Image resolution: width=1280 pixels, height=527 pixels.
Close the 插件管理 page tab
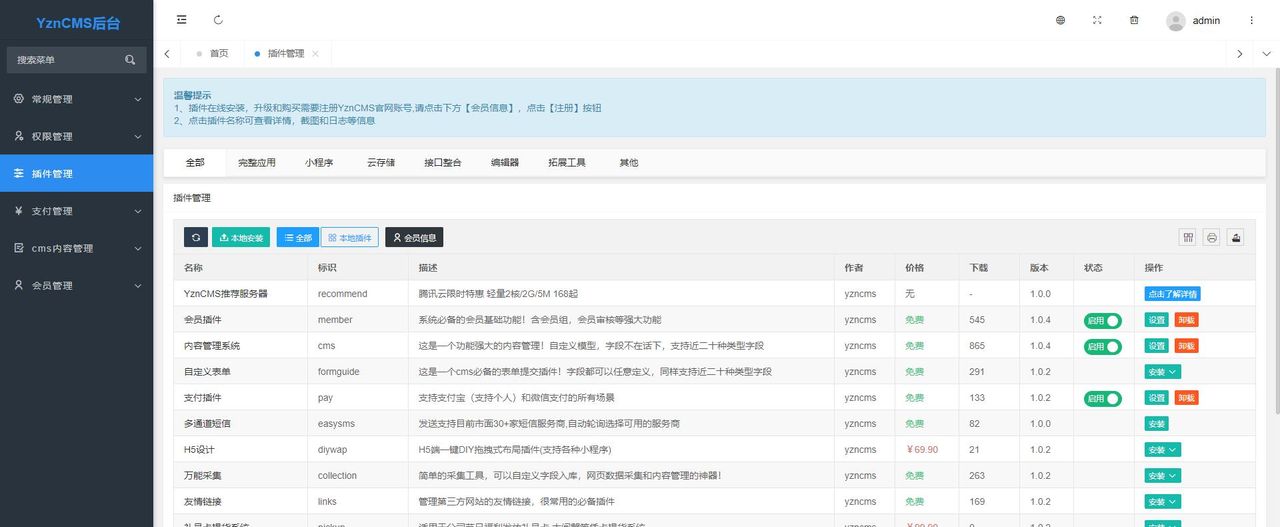(x=315, y=54)
